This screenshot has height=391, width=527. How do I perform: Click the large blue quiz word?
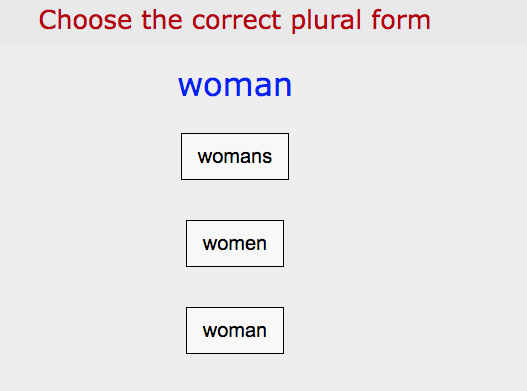[235, 85]
